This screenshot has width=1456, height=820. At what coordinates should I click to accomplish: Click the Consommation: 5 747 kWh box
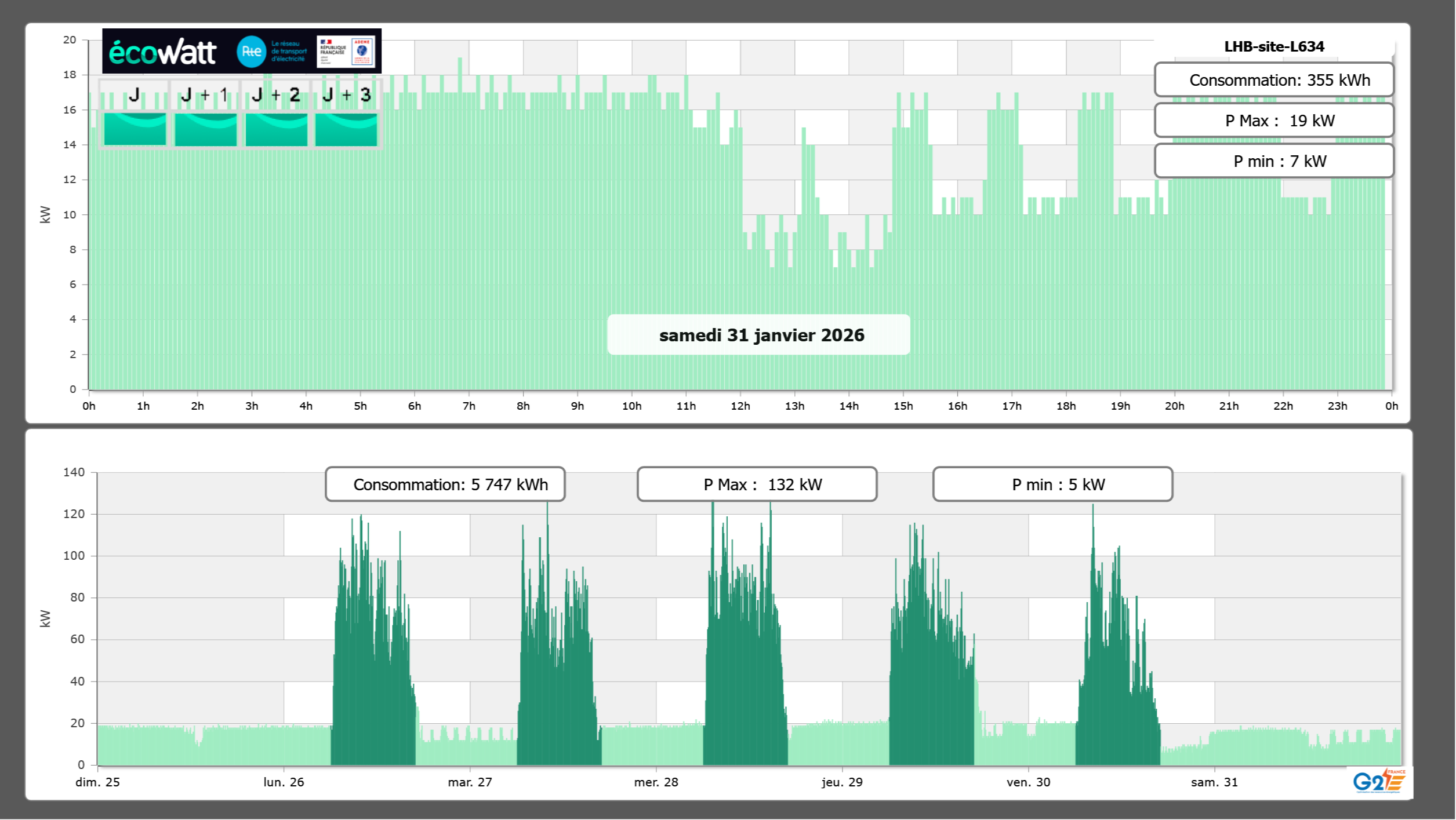tap(445, 484)
